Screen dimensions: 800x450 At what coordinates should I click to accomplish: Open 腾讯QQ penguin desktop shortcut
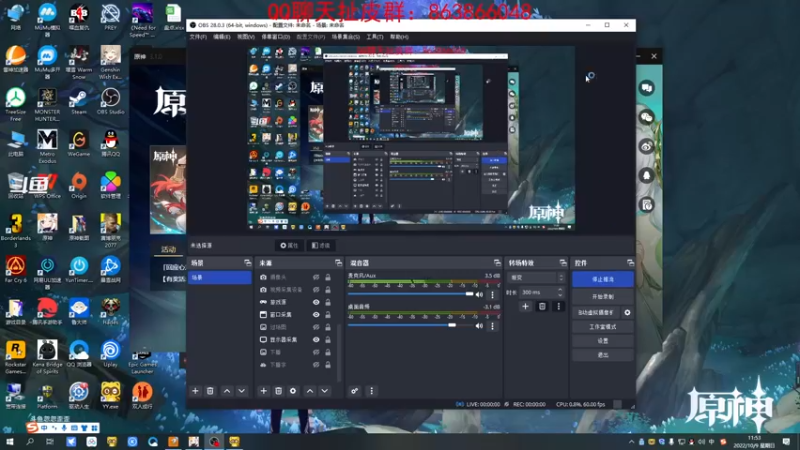110,143
